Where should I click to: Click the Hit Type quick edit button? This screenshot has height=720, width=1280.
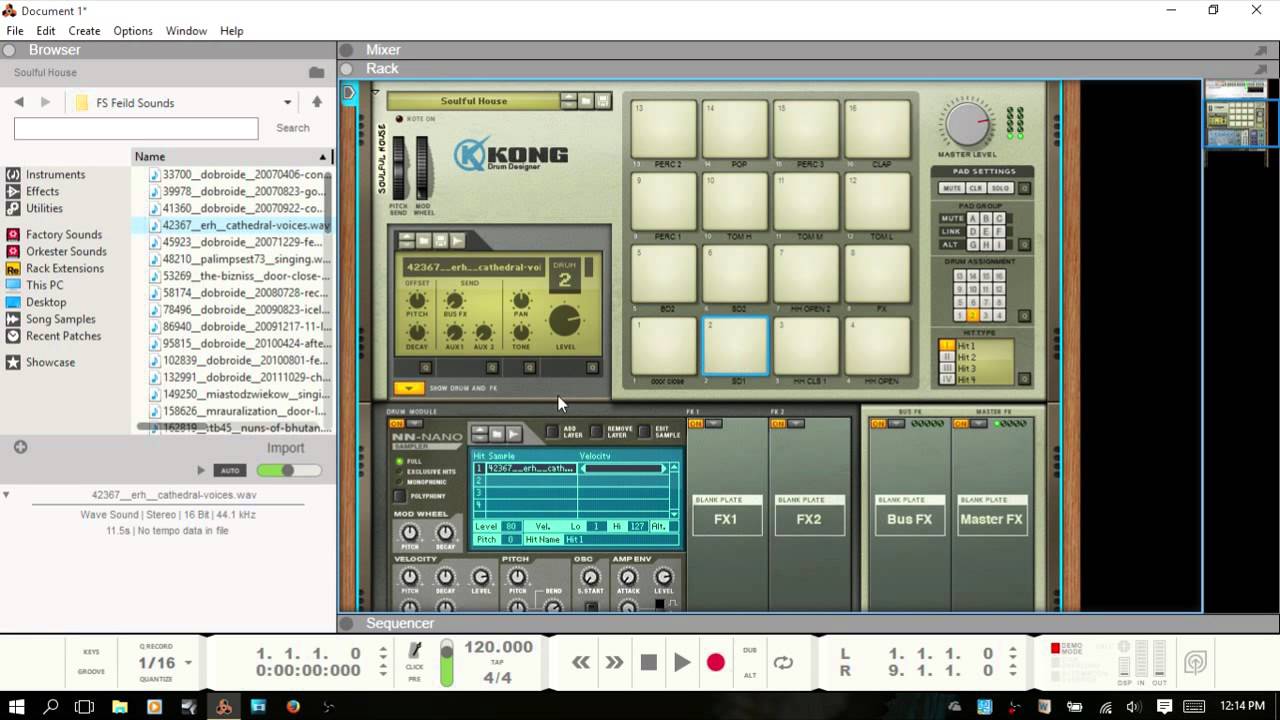point(1024,379)
